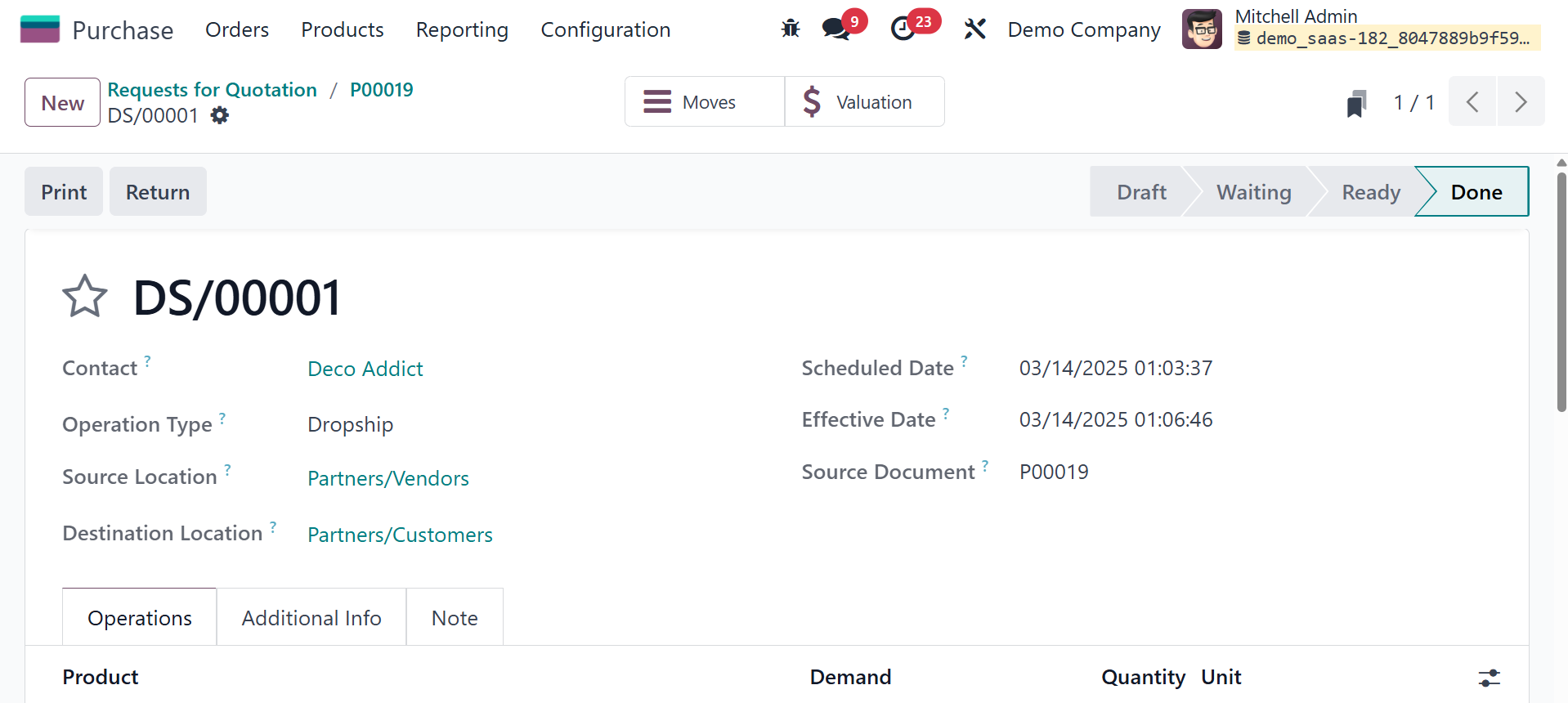Switch to the Additional Info tab
Image resolution: width=1568 pixels, height=703 pixels.
pyautogui.click(x=311, y=618)
